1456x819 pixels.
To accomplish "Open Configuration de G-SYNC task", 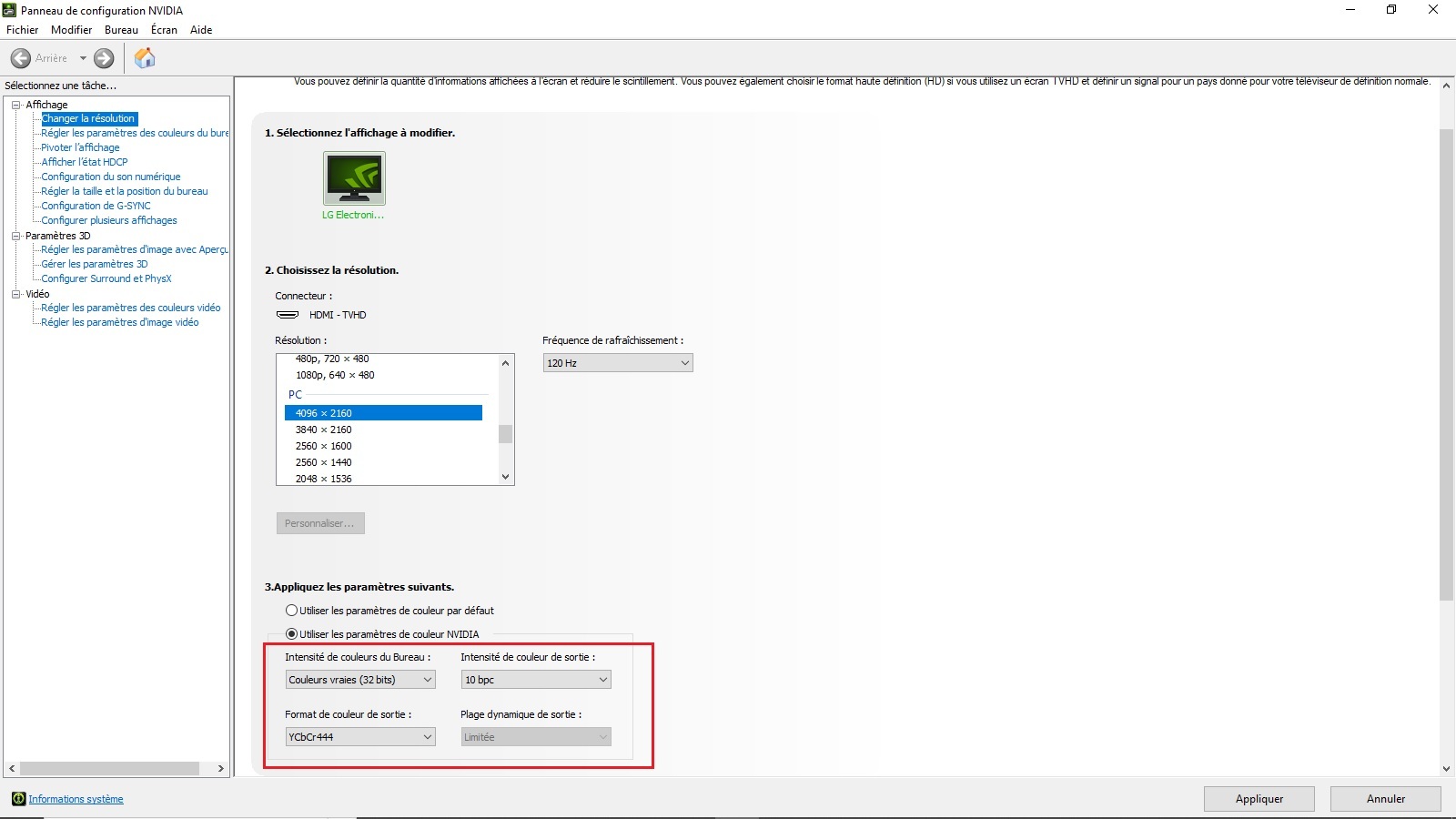I will [x=96, y=206].
